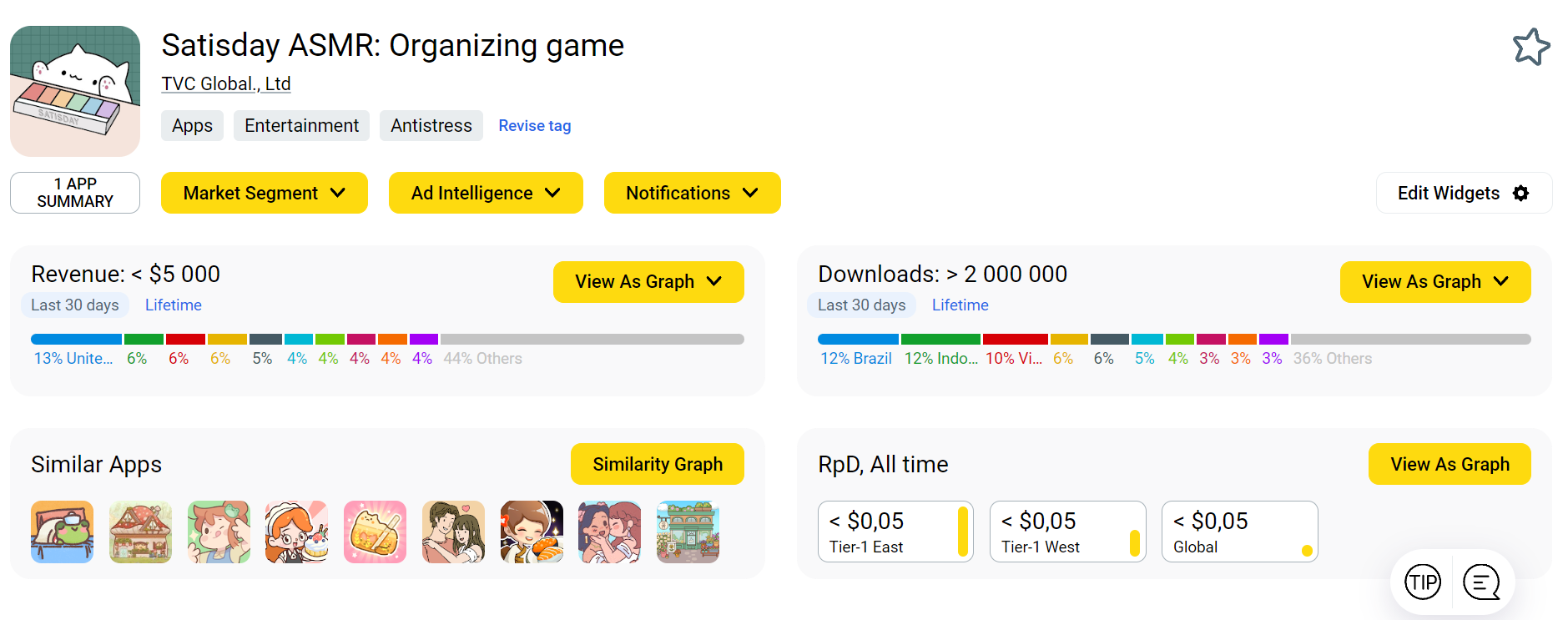Viewport: 1568px width, 620px height.
Task: Open the chat message icon
Action: point(1481,582)
